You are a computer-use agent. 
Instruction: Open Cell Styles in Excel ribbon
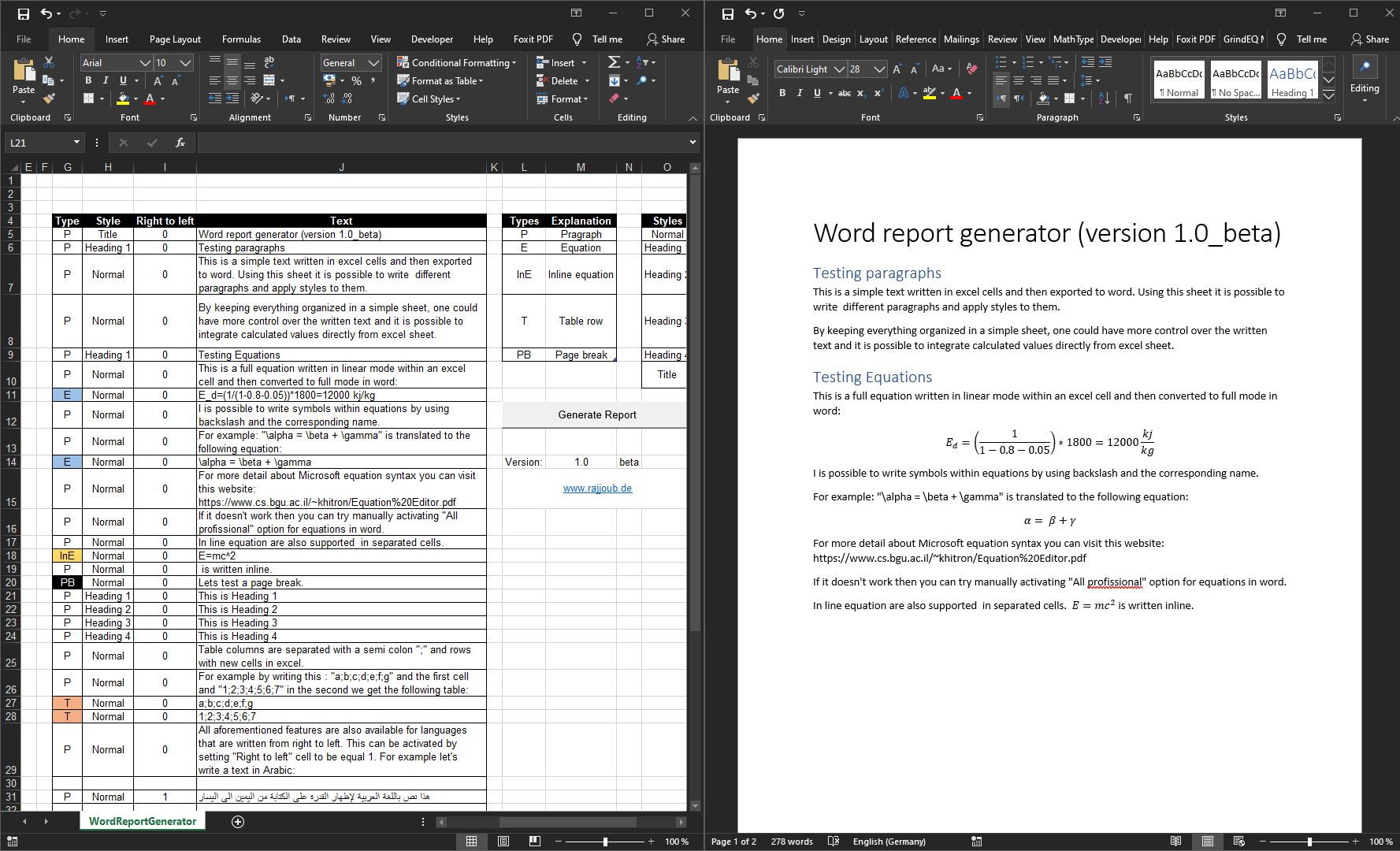click(x=429, y=98)
